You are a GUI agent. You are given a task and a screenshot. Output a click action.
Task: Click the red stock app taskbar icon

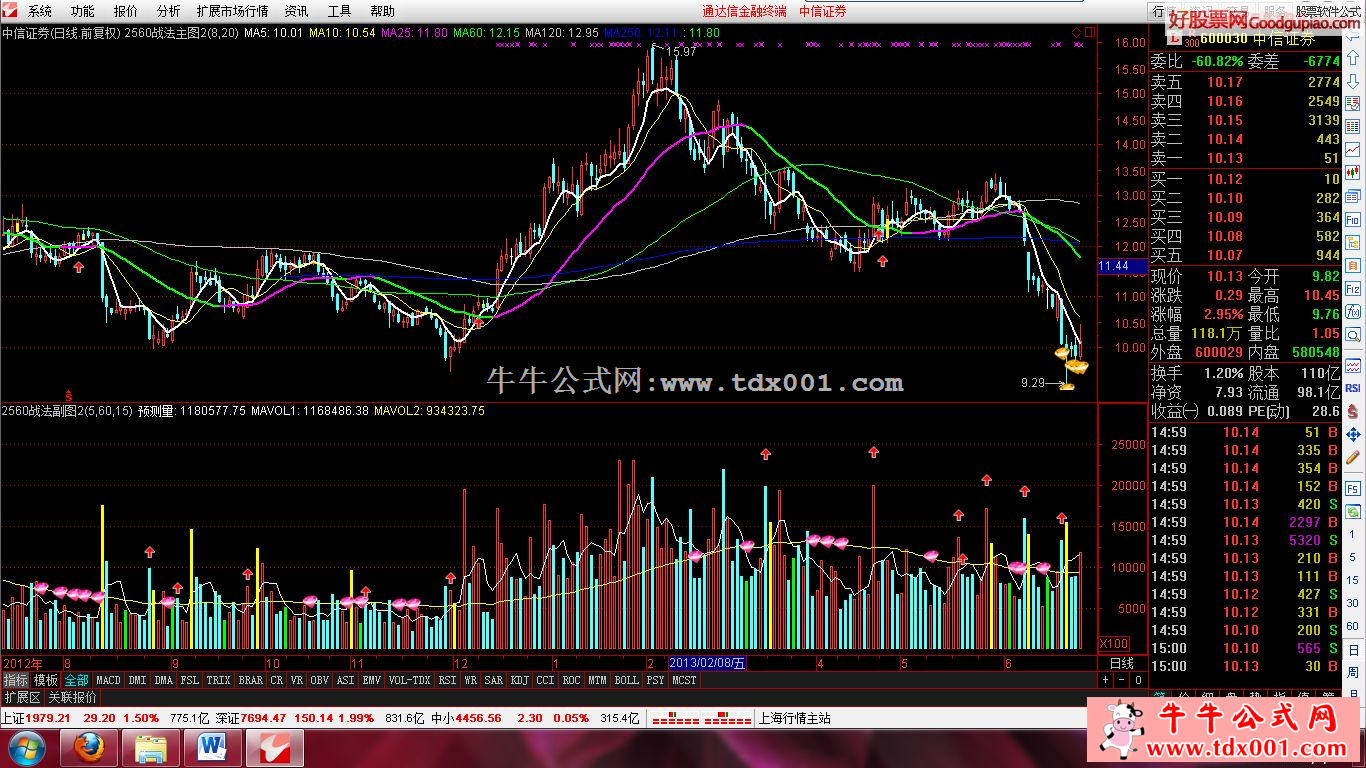pyautogui.click(x=275, y=748)
